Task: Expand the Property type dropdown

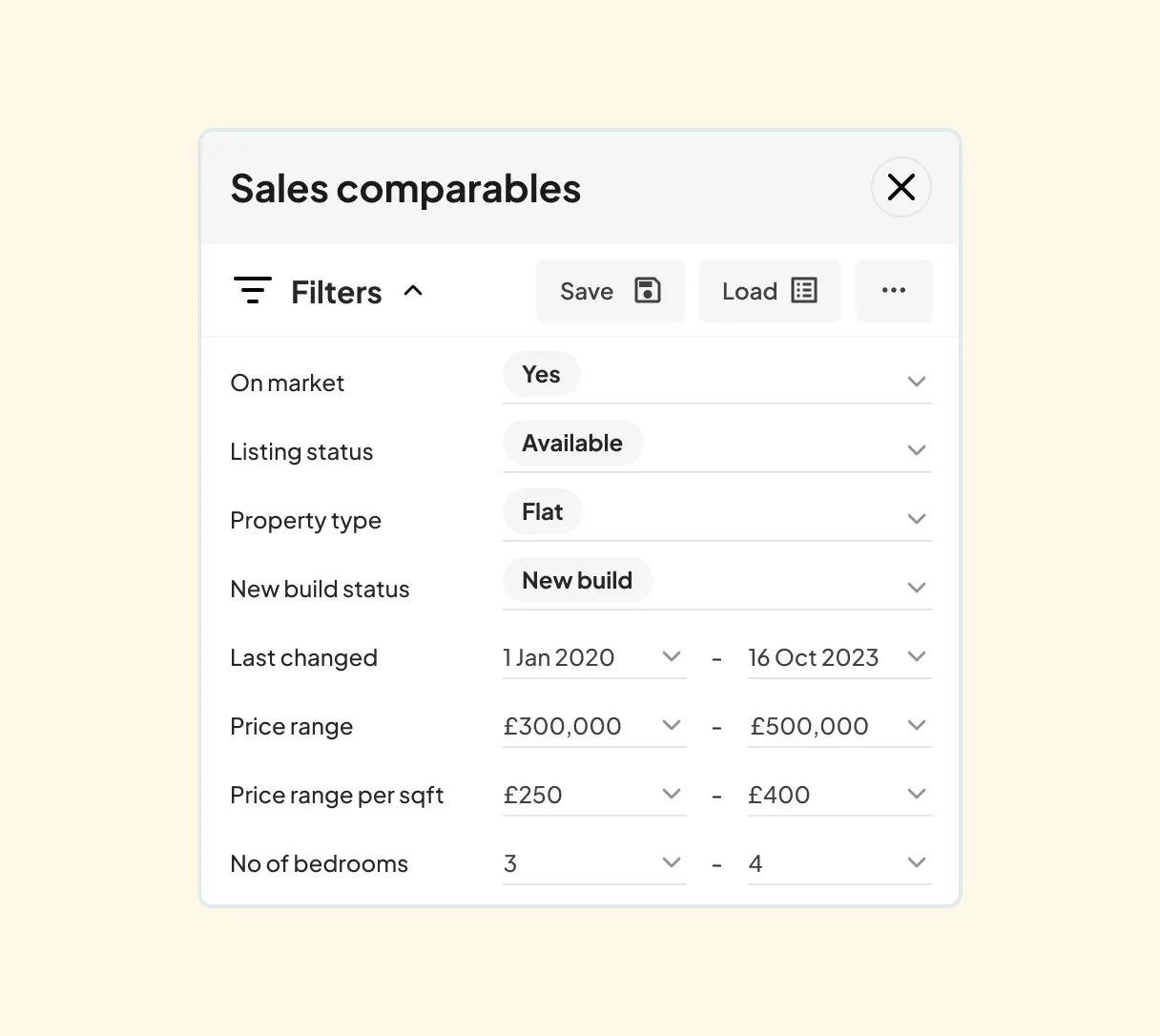Action: [x=916, y=518]
